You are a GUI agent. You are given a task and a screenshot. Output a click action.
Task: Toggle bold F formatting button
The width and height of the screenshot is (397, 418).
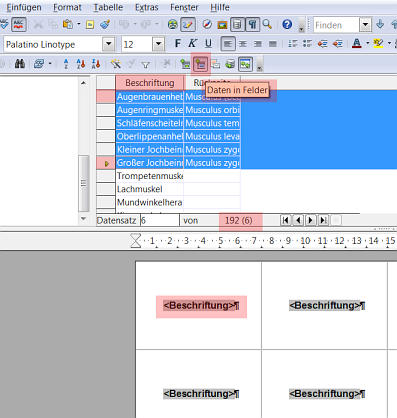click(178, 44)
